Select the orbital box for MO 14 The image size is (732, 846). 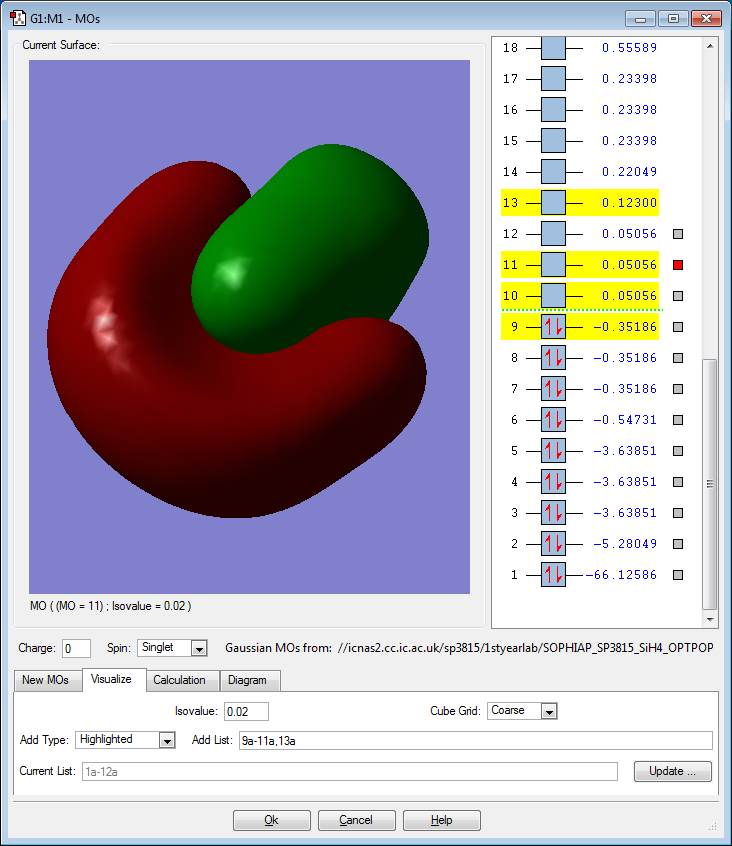tap(553, 172)
